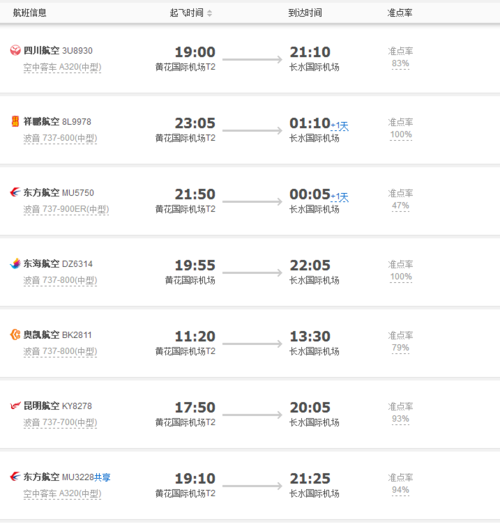
Task: Select the 19:55 Donghai Airlines flight row
Action: coord(250,272)
